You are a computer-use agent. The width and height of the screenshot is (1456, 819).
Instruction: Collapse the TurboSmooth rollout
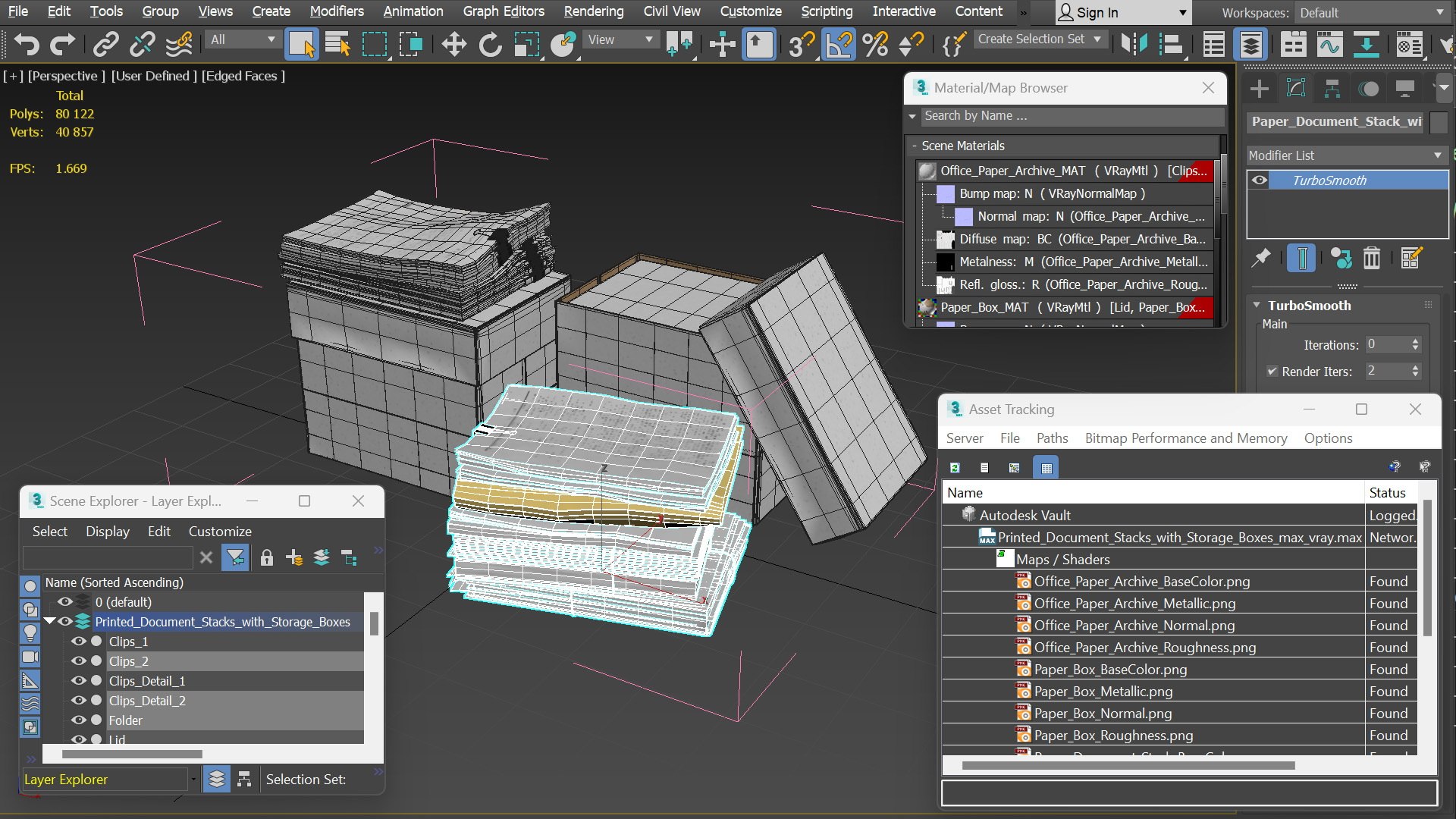coord(1257,306)
